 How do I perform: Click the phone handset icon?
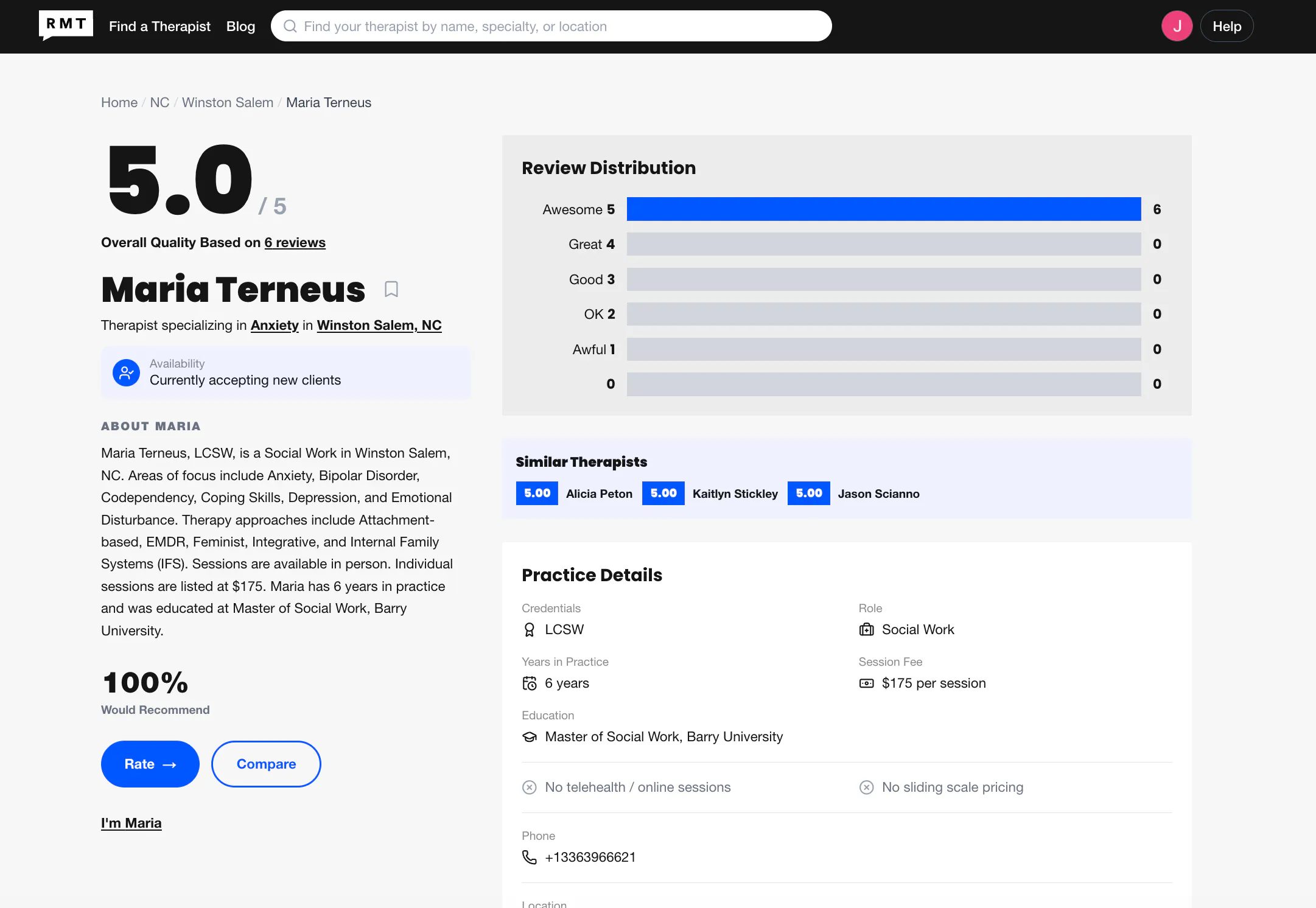pos(530,857)
